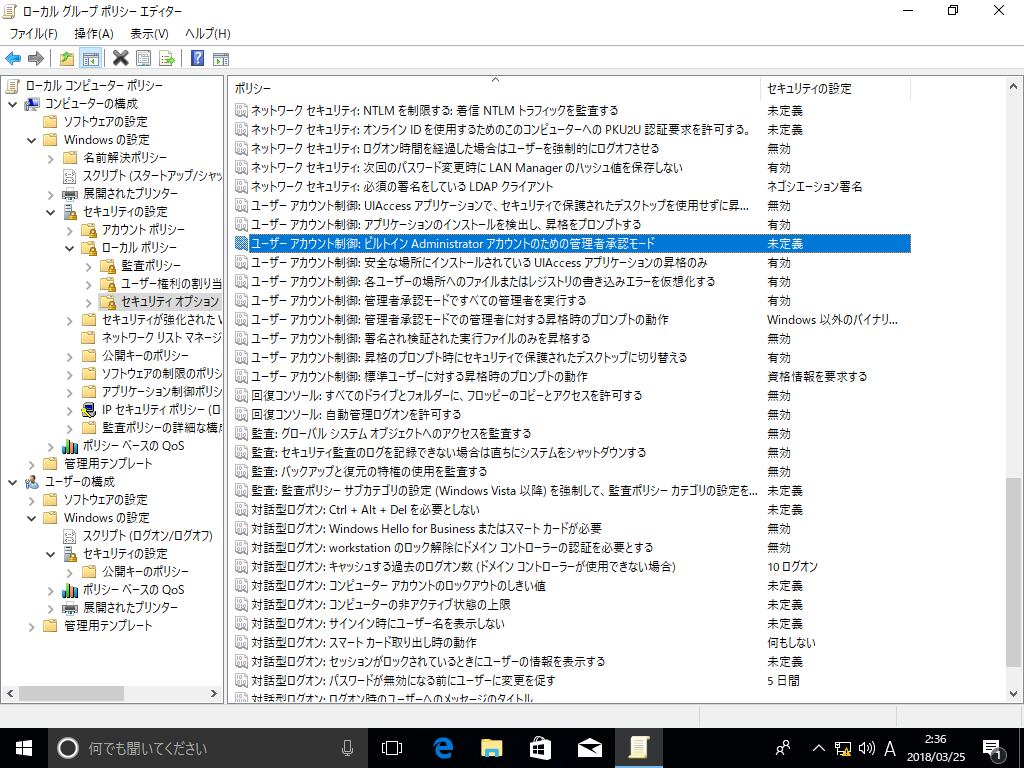Open the ファイル(F) menu
Screen dimensions: 1024x768
pos(33,34)
